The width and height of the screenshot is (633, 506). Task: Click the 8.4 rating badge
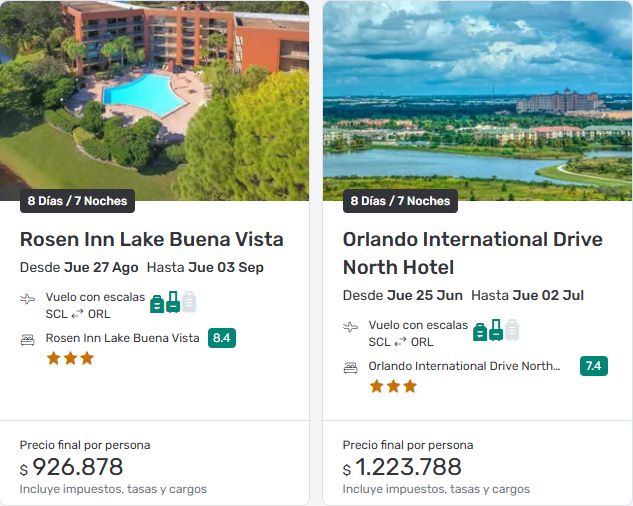(222, 338)
